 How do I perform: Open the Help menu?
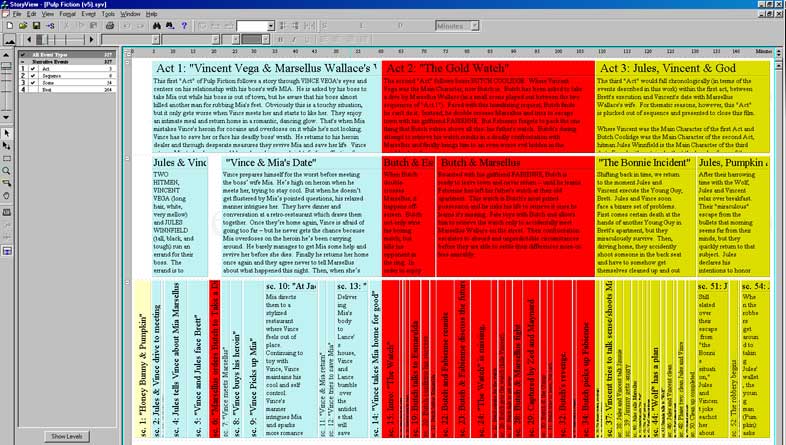pyautogui.click(x=151, y=14)
